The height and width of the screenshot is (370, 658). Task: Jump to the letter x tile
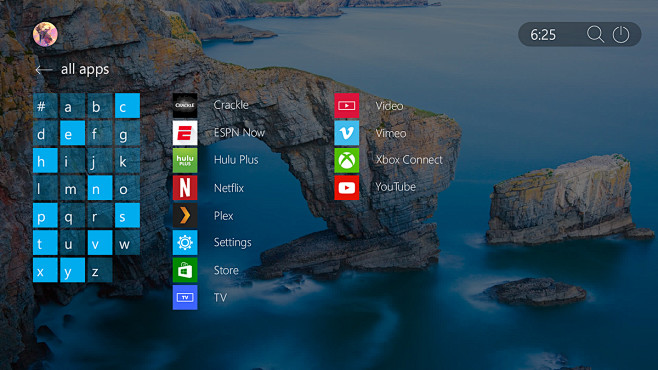pyautogui.click(x=45, y=270)
